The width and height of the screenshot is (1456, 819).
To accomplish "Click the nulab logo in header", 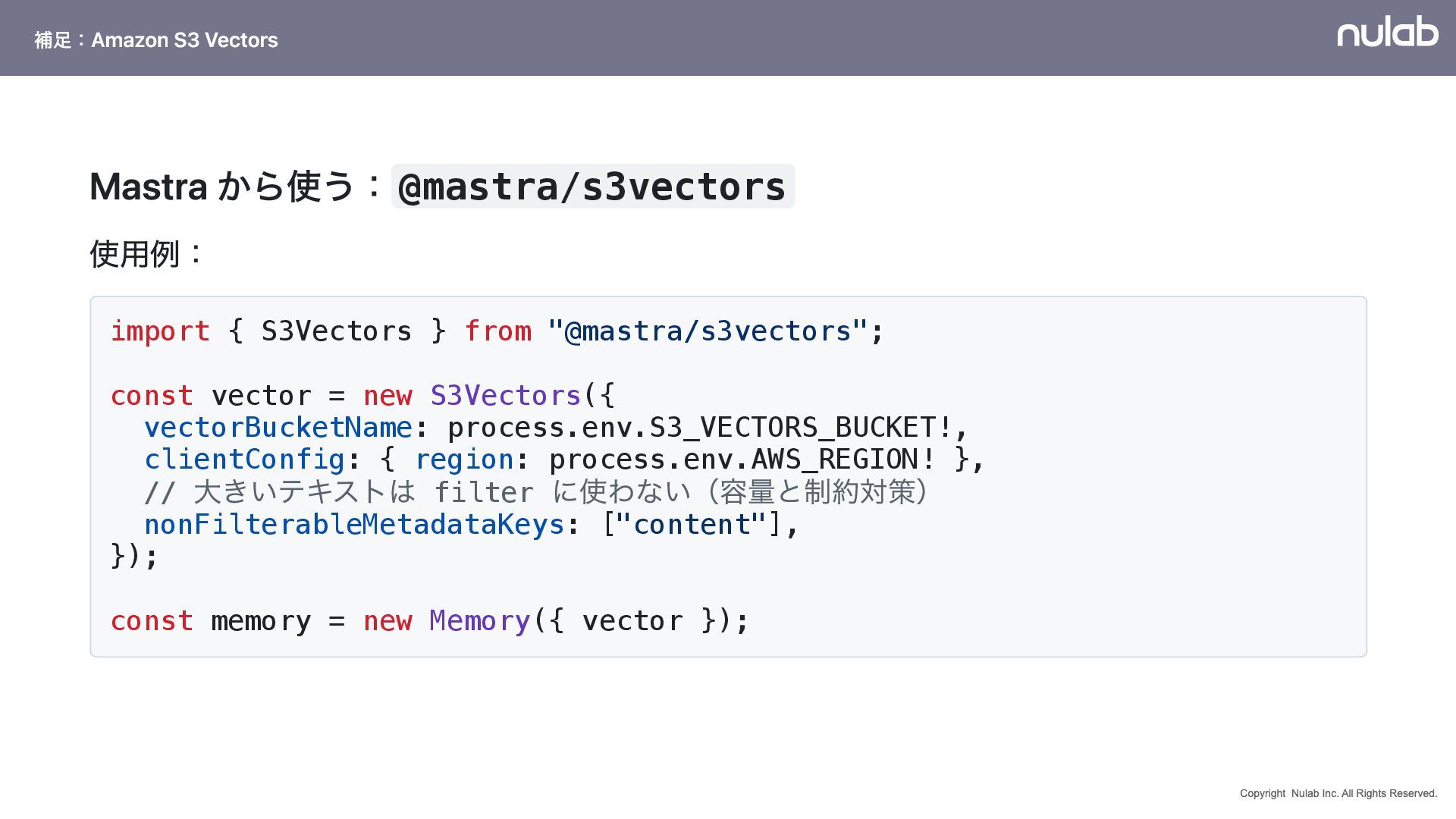I will (x=1387, y=33).
